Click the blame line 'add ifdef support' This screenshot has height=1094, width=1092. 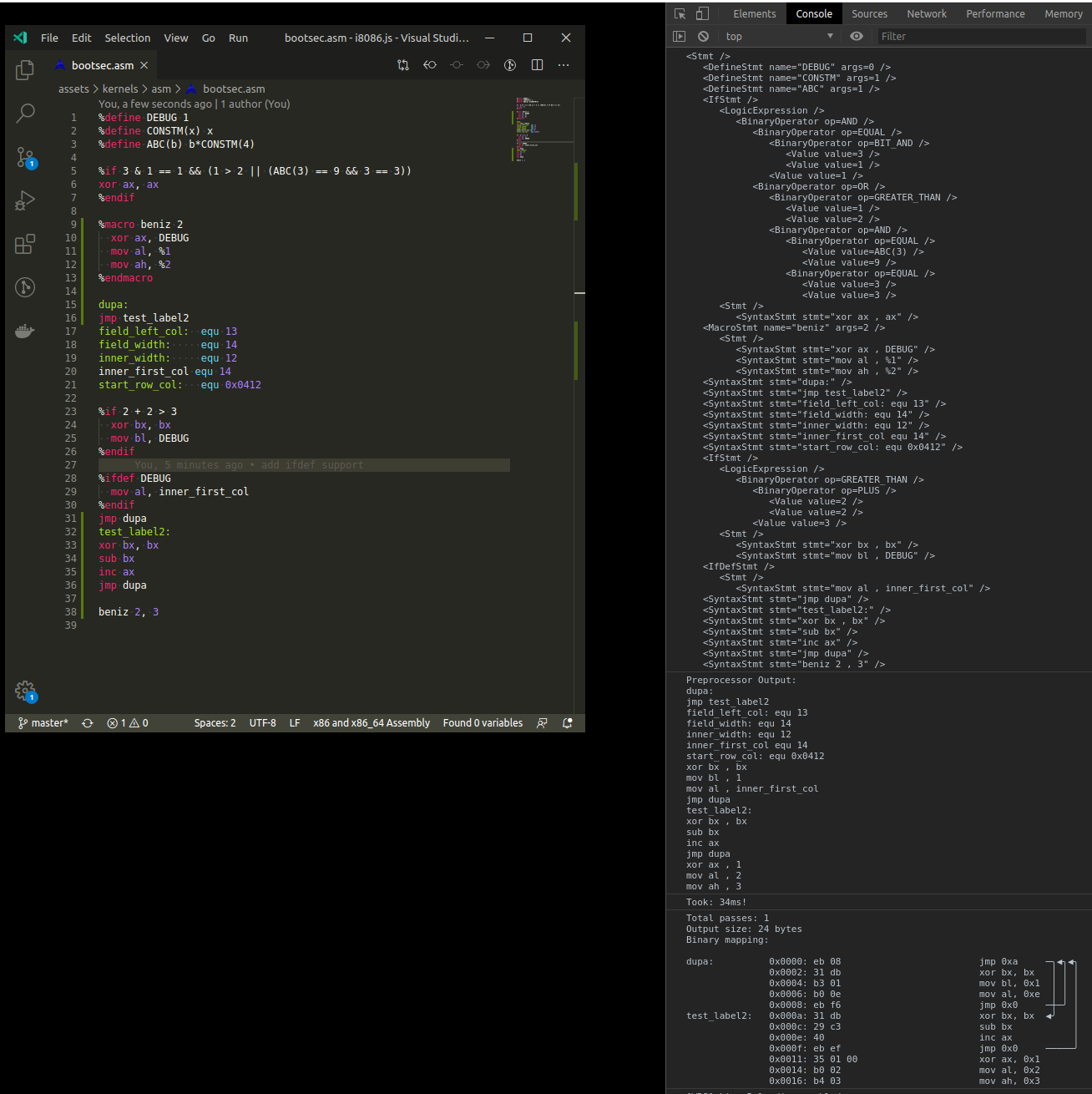pos(250,465)
